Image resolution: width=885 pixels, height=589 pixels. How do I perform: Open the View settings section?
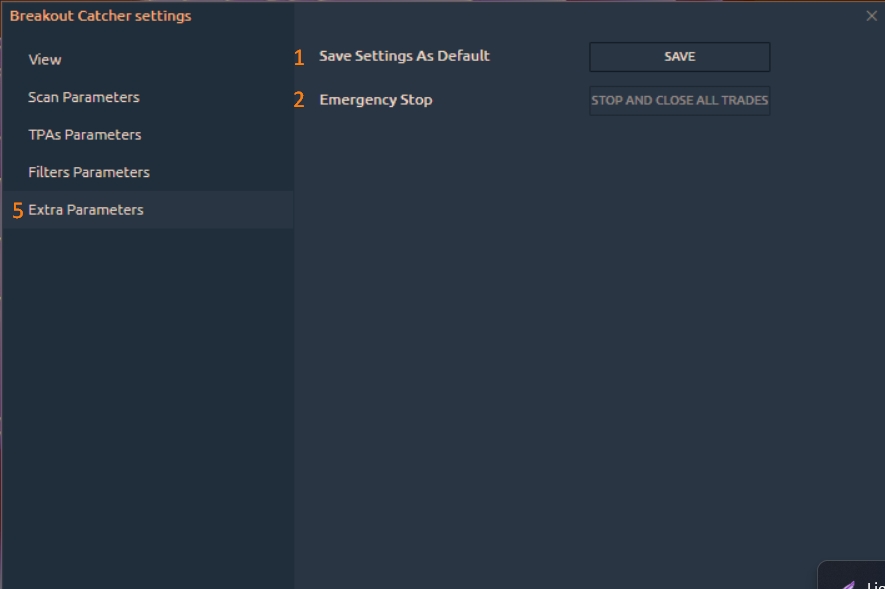click(x=45, y=60)
